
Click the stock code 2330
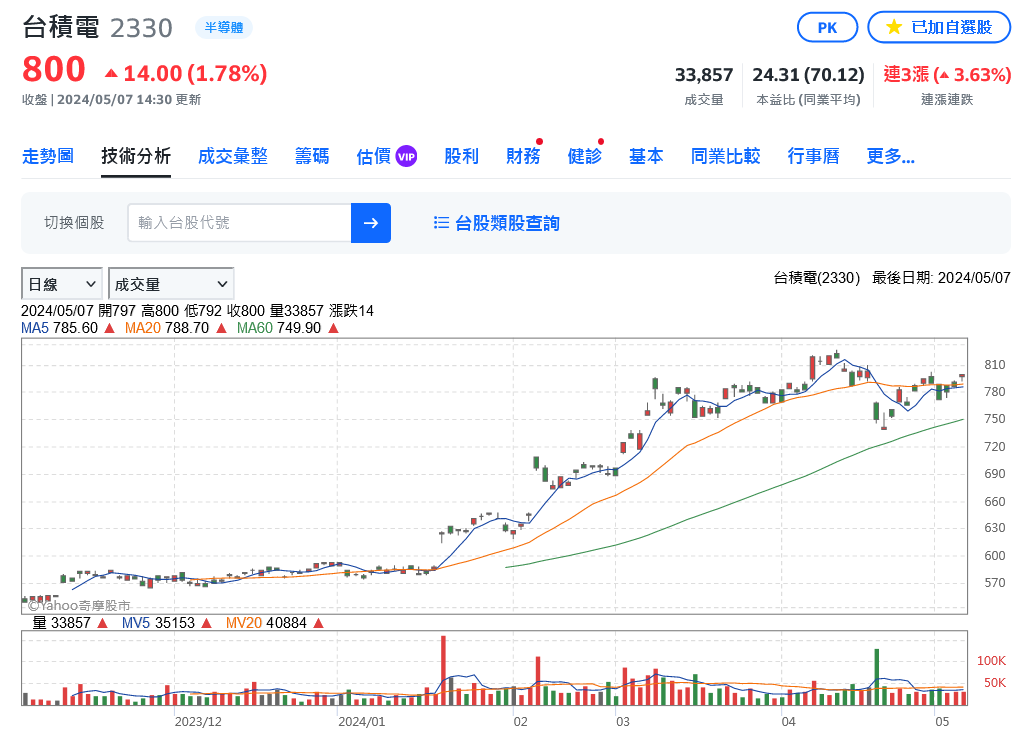[x=141, y=28]
